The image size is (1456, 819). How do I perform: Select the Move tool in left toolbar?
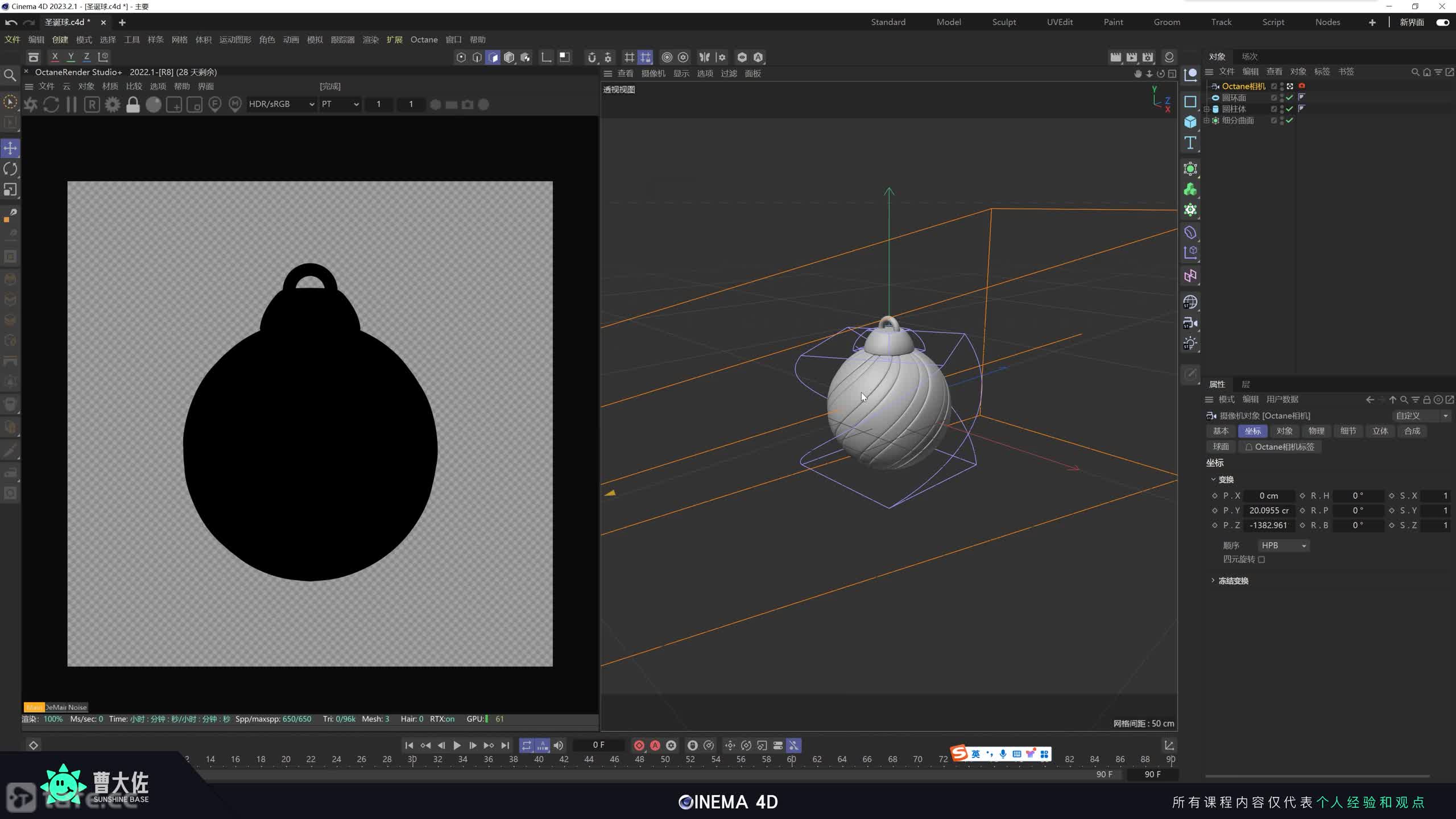click(x=10, y=148)
